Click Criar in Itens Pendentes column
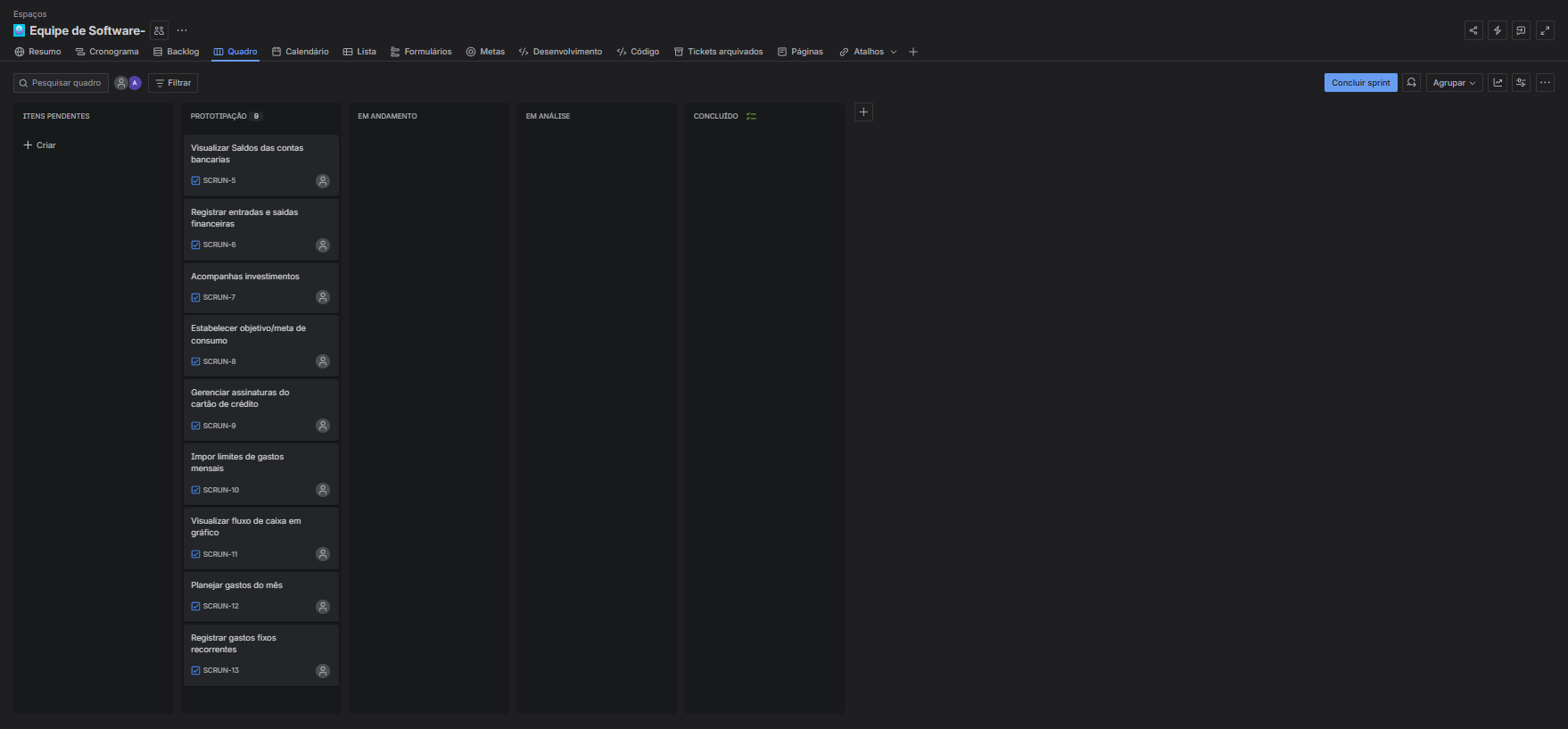 pyautogui.click(x=39, y=145)
